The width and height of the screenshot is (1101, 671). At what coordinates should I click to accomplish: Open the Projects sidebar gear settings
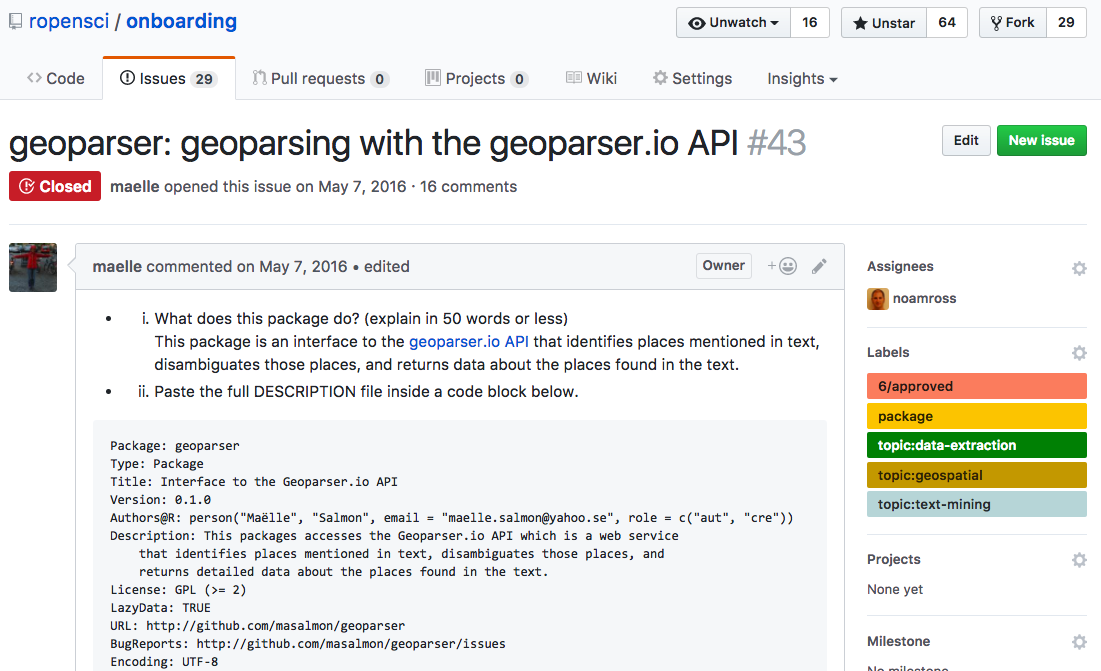tap(1079, 559)
